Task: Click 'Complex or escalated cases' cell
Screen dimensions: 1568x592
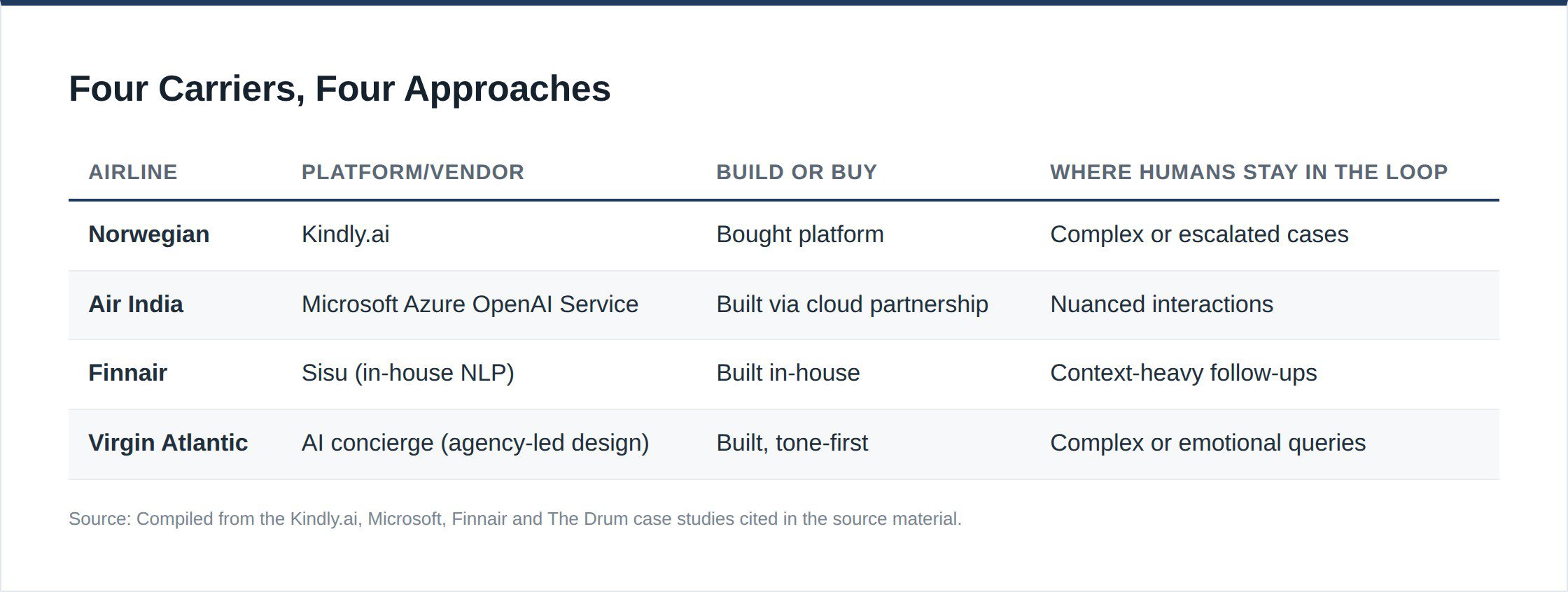Action: coord(1199,234)
